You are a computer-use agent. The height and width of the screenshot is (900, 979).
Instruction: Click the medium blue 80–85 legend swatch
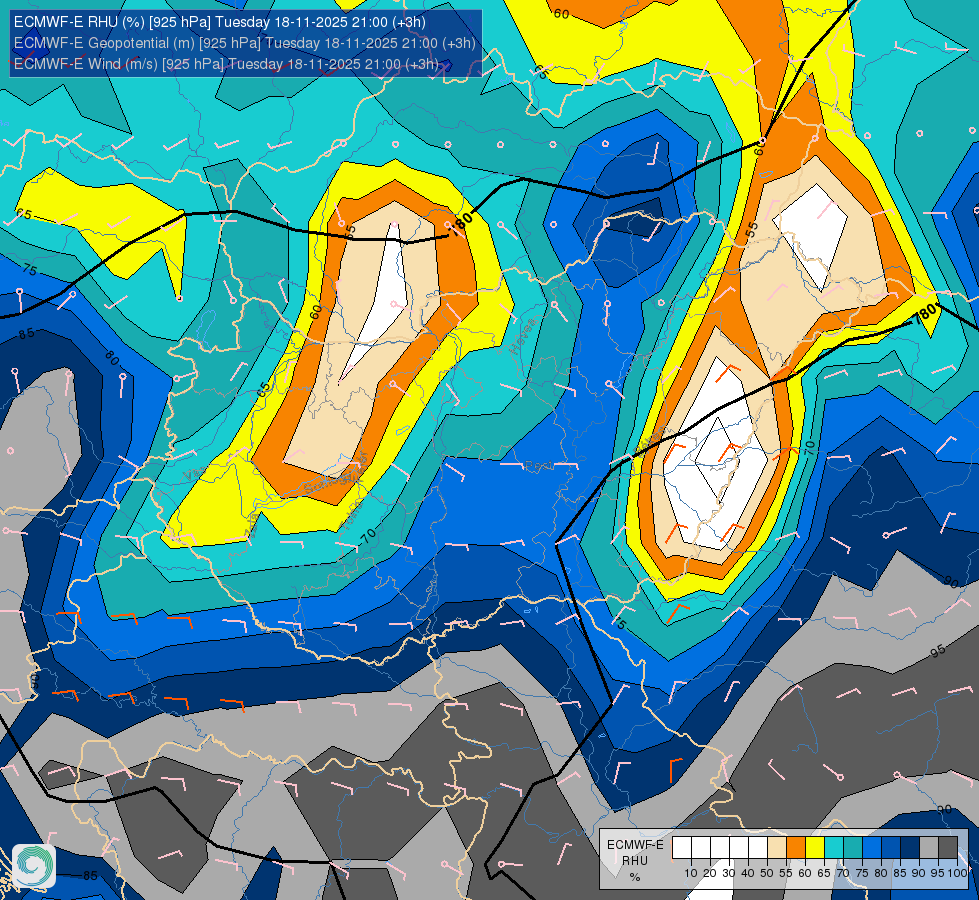point(891,847)
